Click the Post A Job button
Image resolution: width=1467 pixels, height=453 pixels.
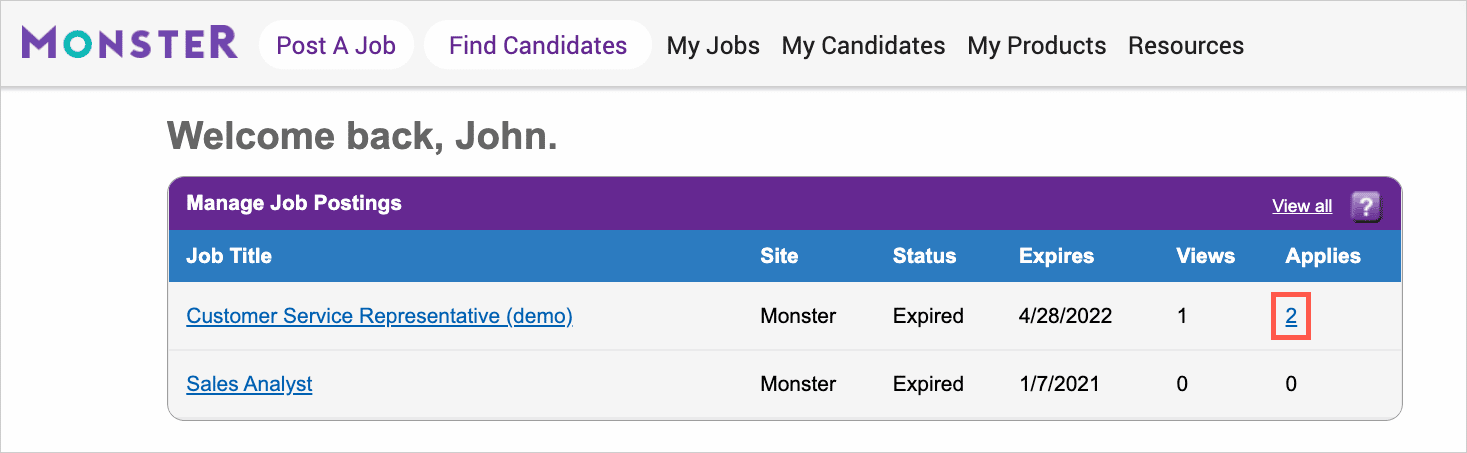tap(336, 45)
